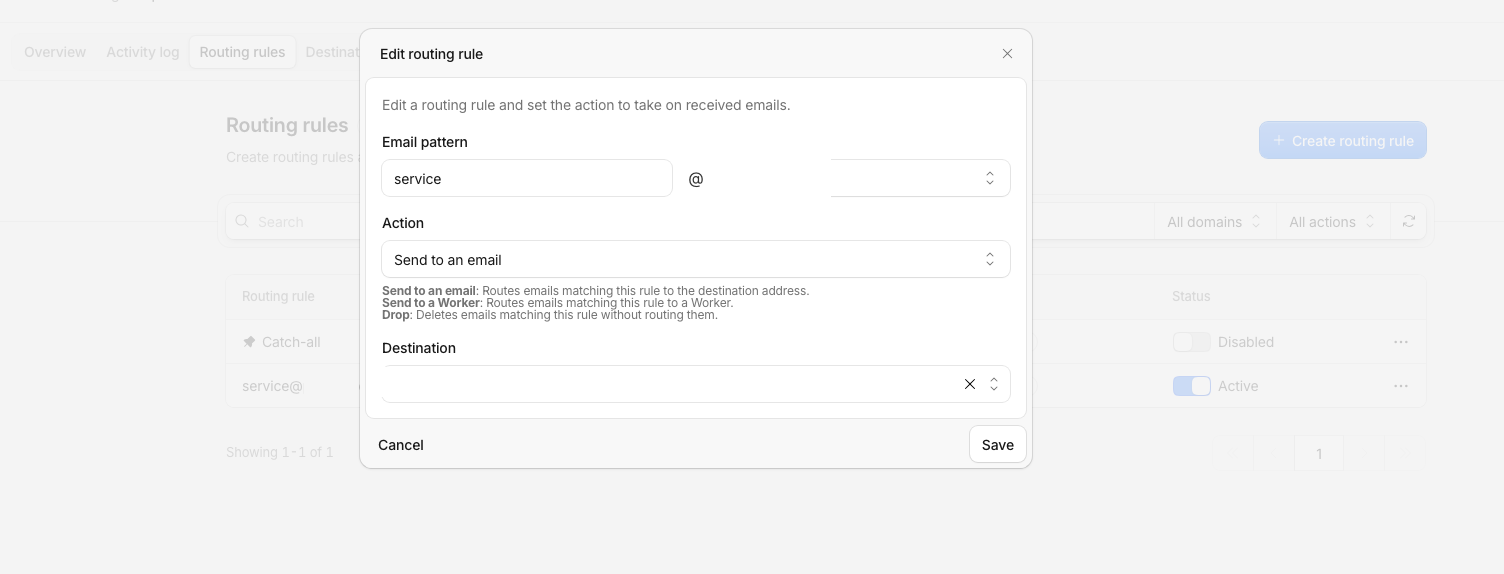
Task: Open the options menu for the service@ row
Action: (1401, 386)
